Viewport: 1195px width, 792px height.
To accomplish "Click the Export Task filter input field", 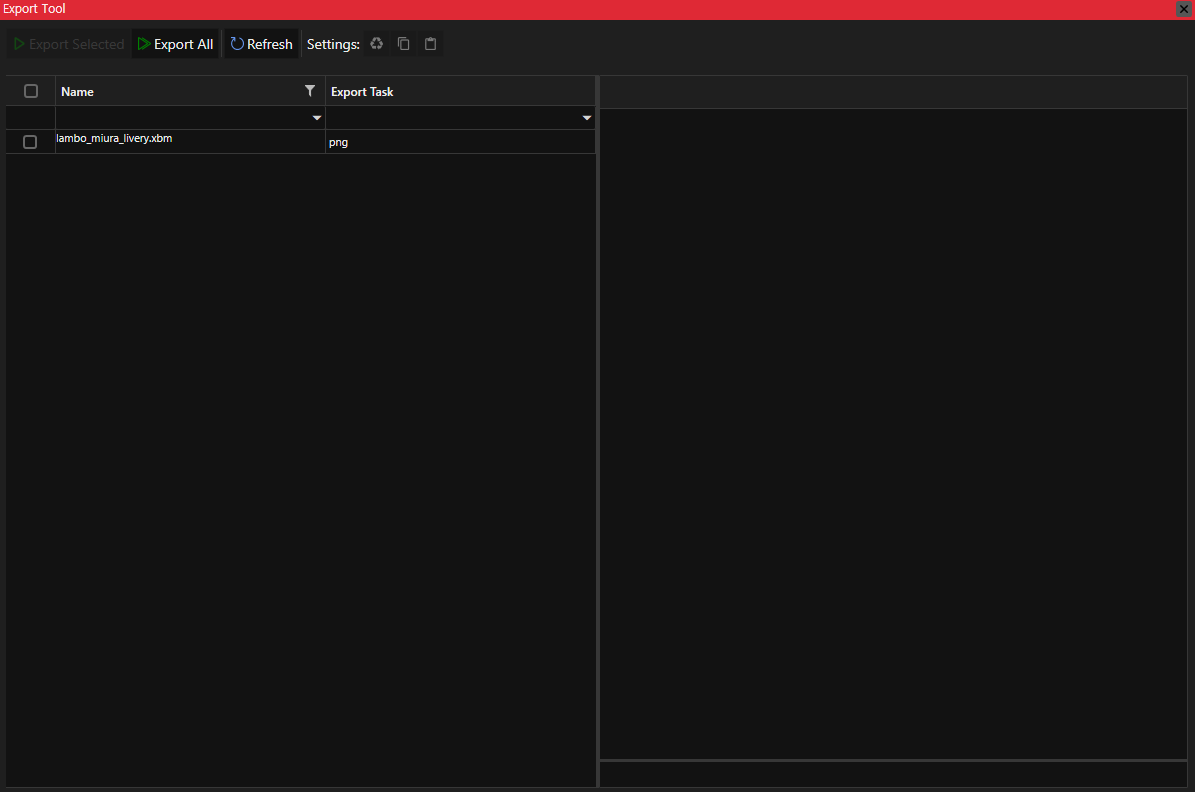I will tap(450, 118).
